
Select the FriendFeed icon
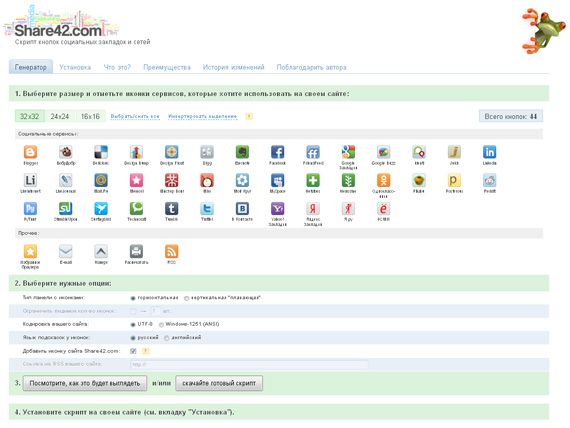point(313,152)
